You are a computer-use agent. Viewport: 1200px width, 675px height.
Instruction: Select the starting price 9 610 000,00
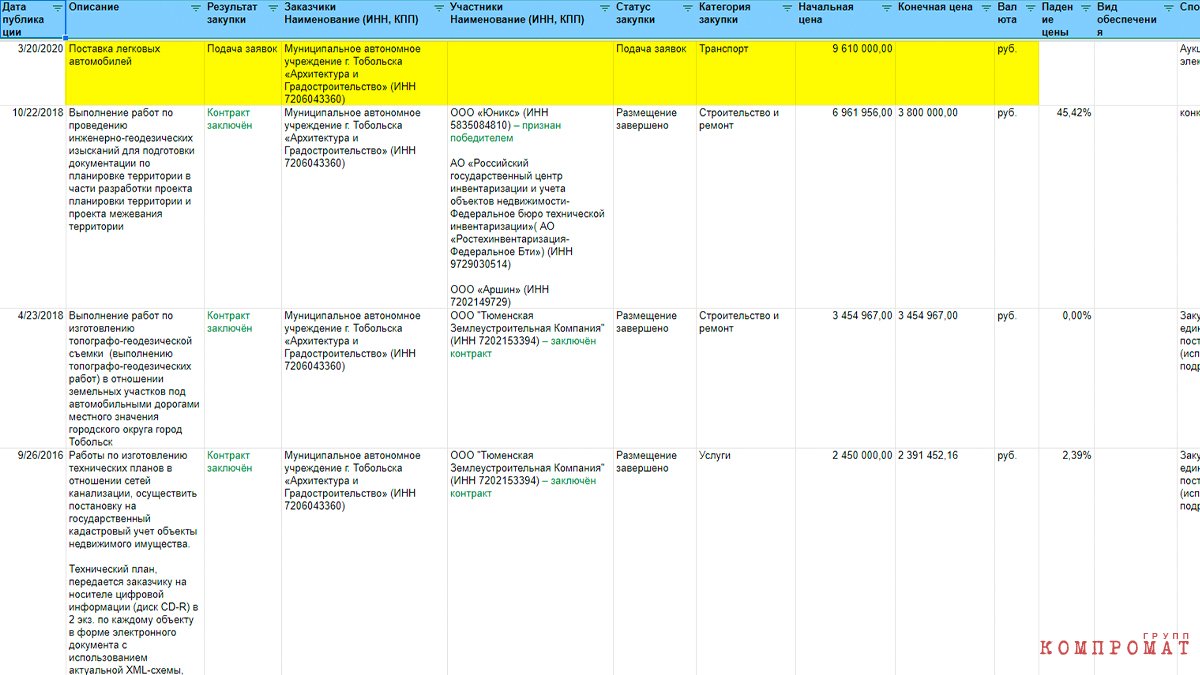click(x=845, y=72)
